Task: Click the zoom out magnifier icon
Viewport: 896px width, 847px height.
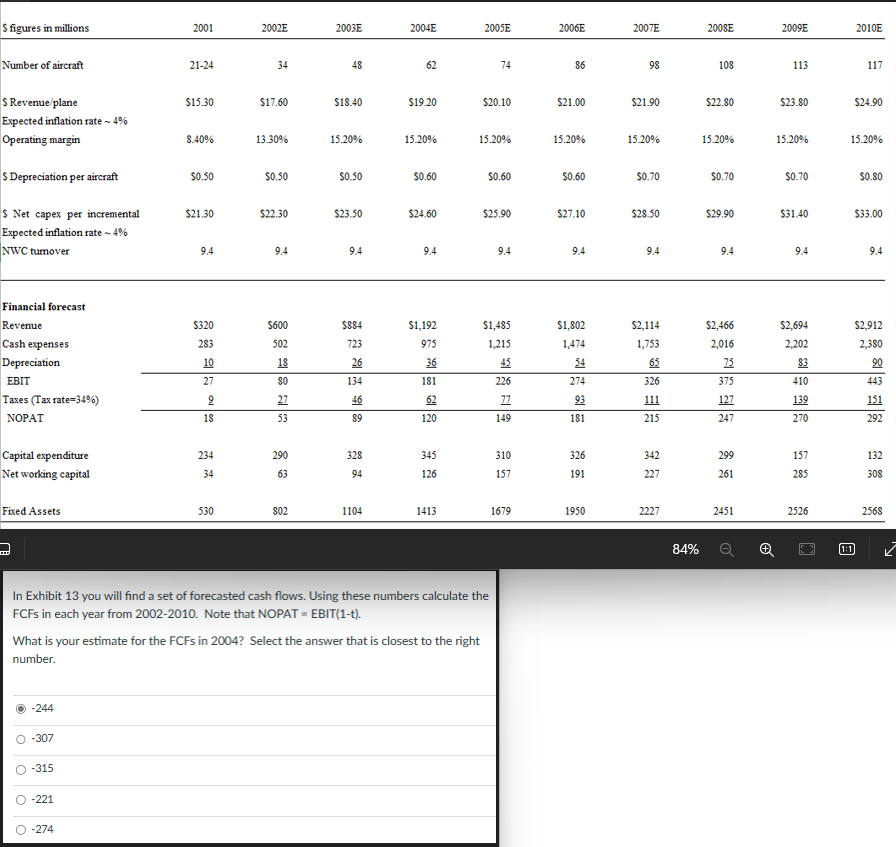Action: (726, 549)
